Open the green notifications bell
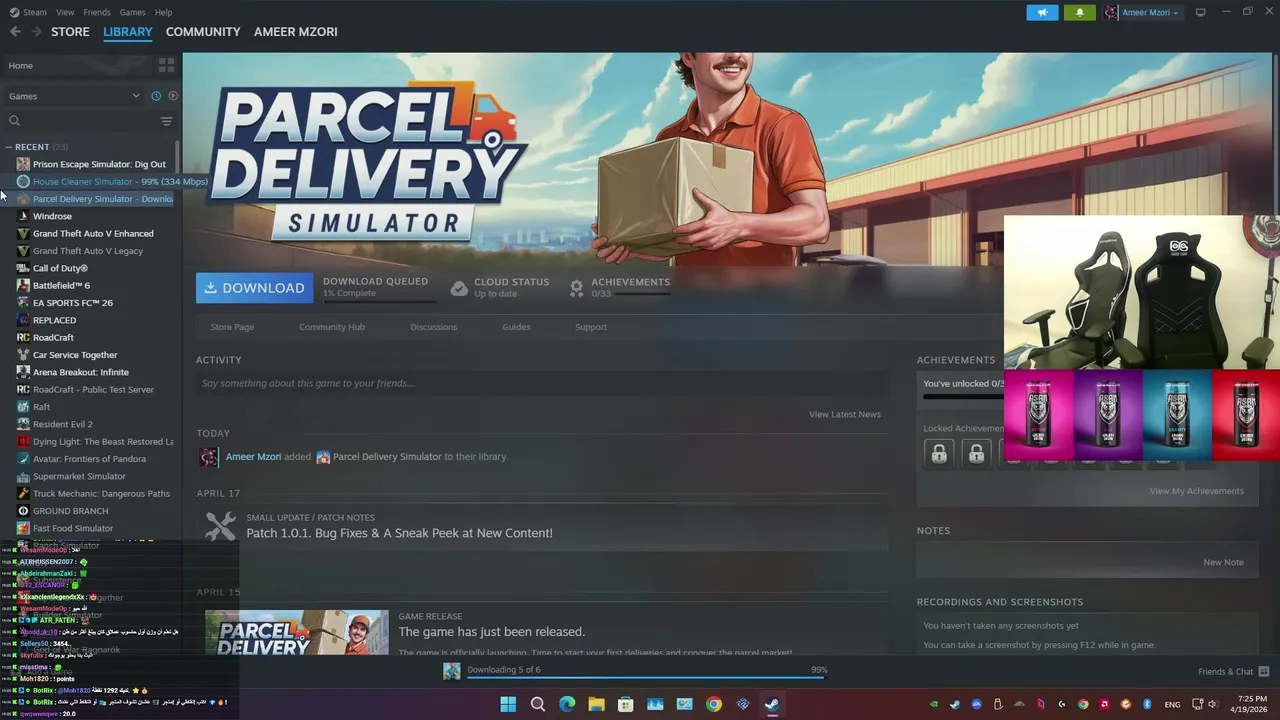1280x720 pixels. point(1079,13)
